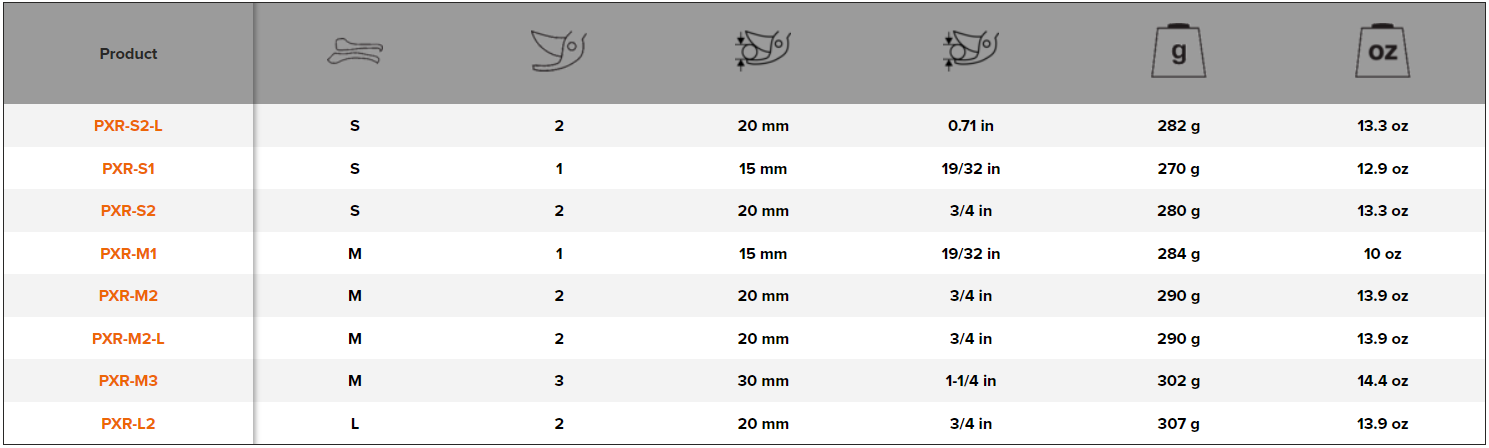Select the 0.71 in capacity cell
The height and width of the screenshot is (448, 1489).
(972, 126)
